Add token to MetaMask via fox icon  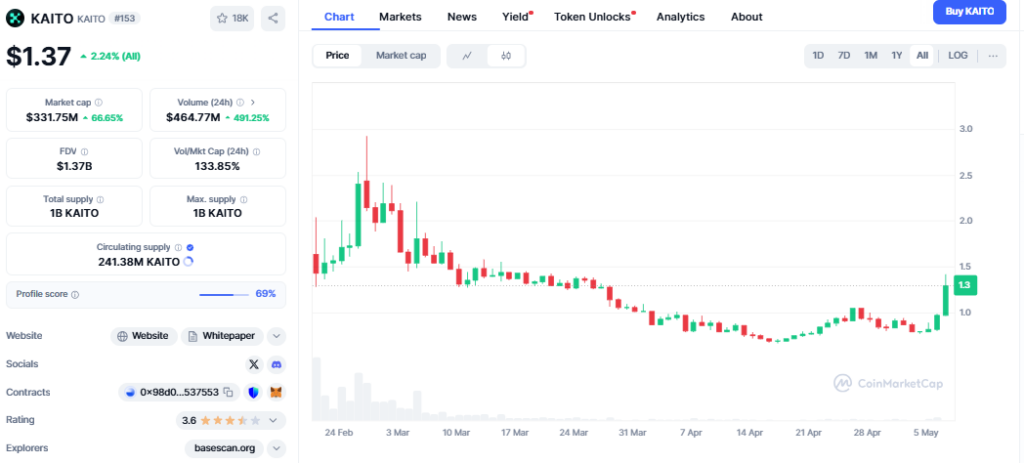277,392
